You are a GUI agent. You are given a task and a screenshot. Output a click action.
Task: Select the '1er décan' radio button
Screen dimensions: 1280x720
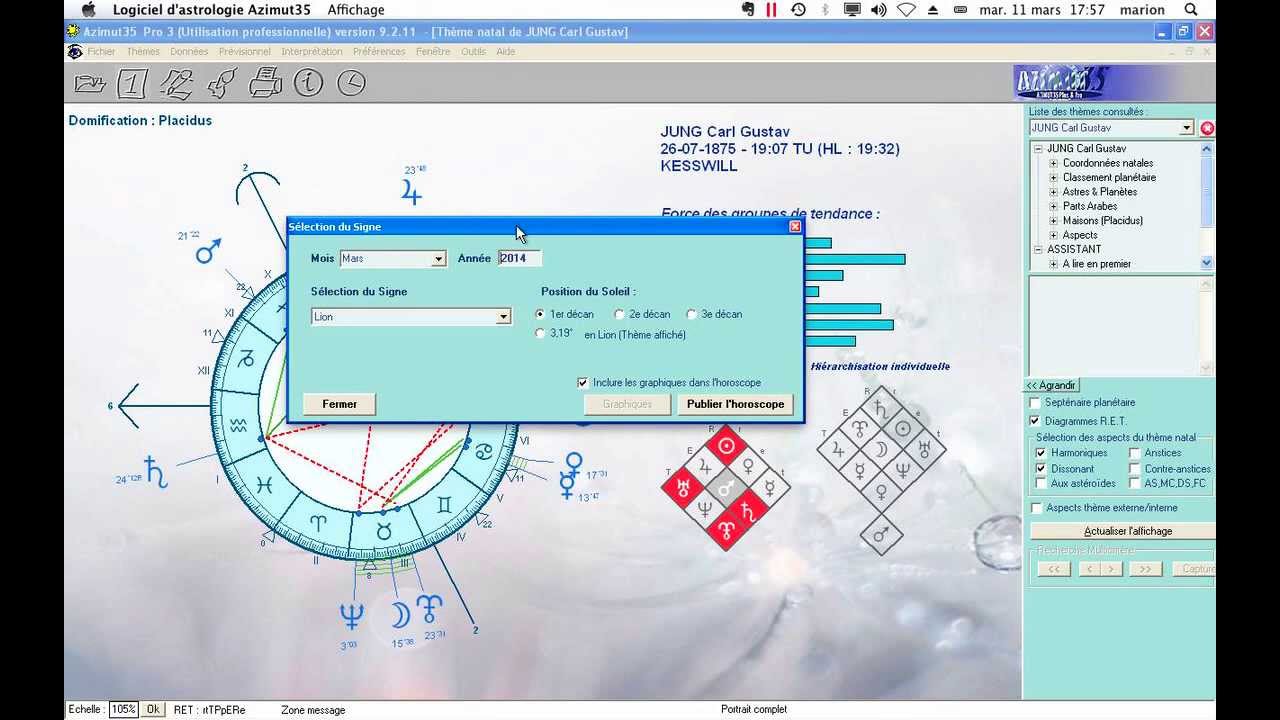click(x=541, y=314)
